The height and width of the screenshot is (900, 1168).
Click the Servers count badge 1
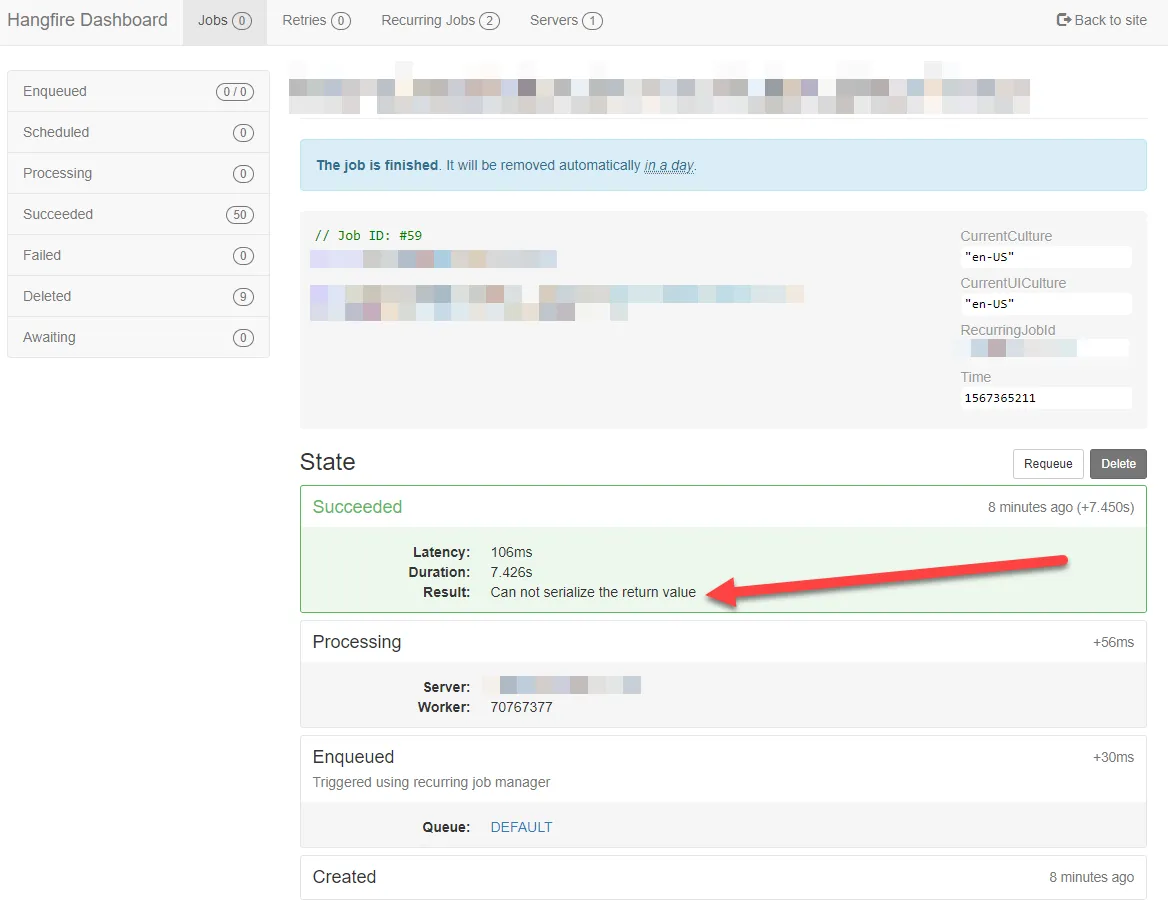(592, 21)
